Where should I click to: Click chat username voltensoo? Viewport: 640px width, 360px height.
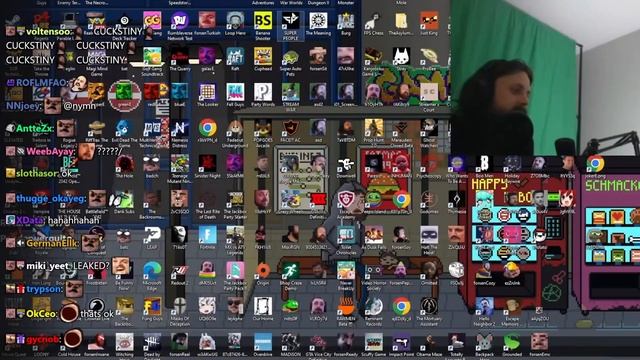pos(48,31)
